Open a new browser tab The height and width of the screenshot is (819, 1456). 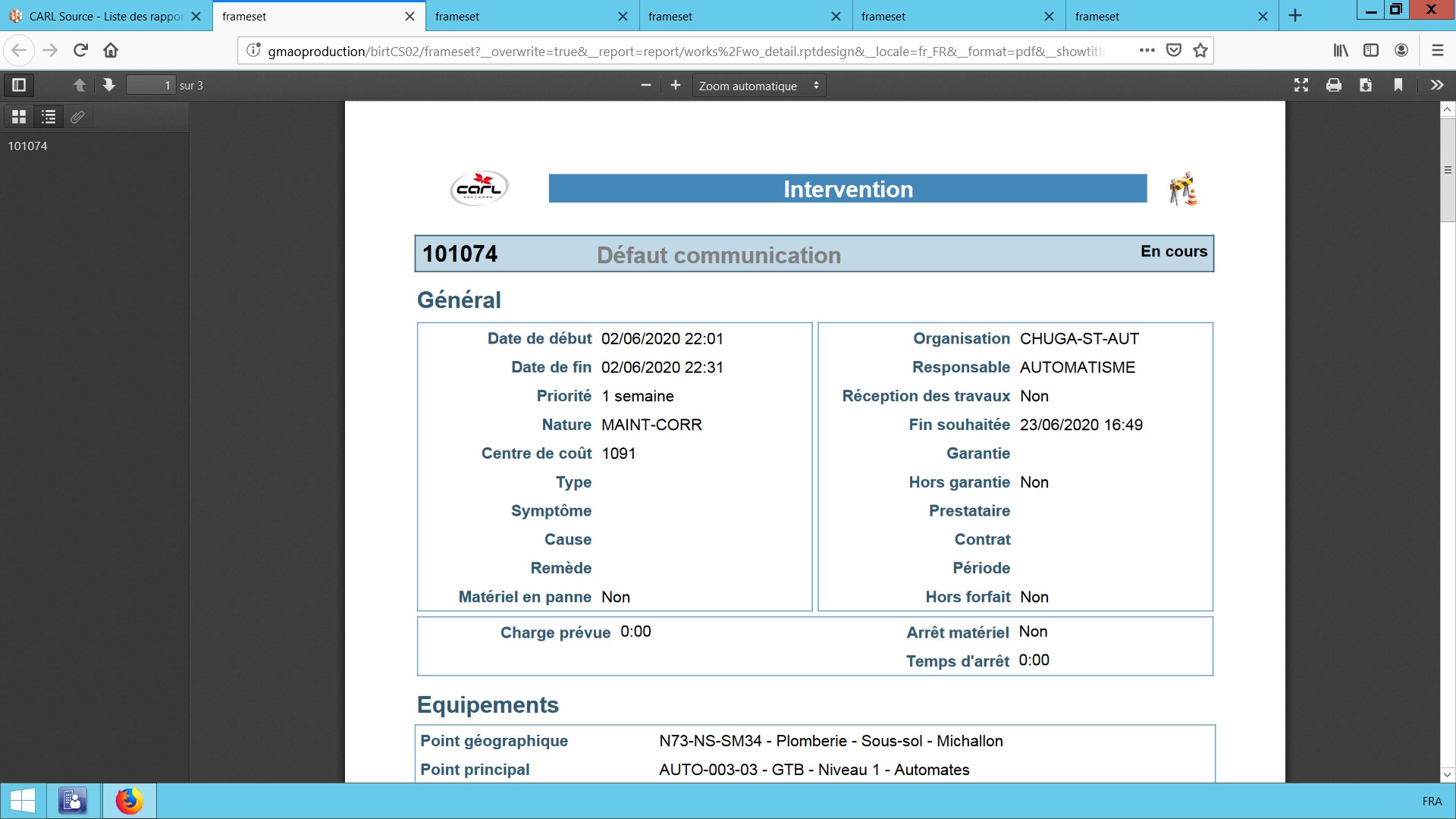click(1295, 16)
